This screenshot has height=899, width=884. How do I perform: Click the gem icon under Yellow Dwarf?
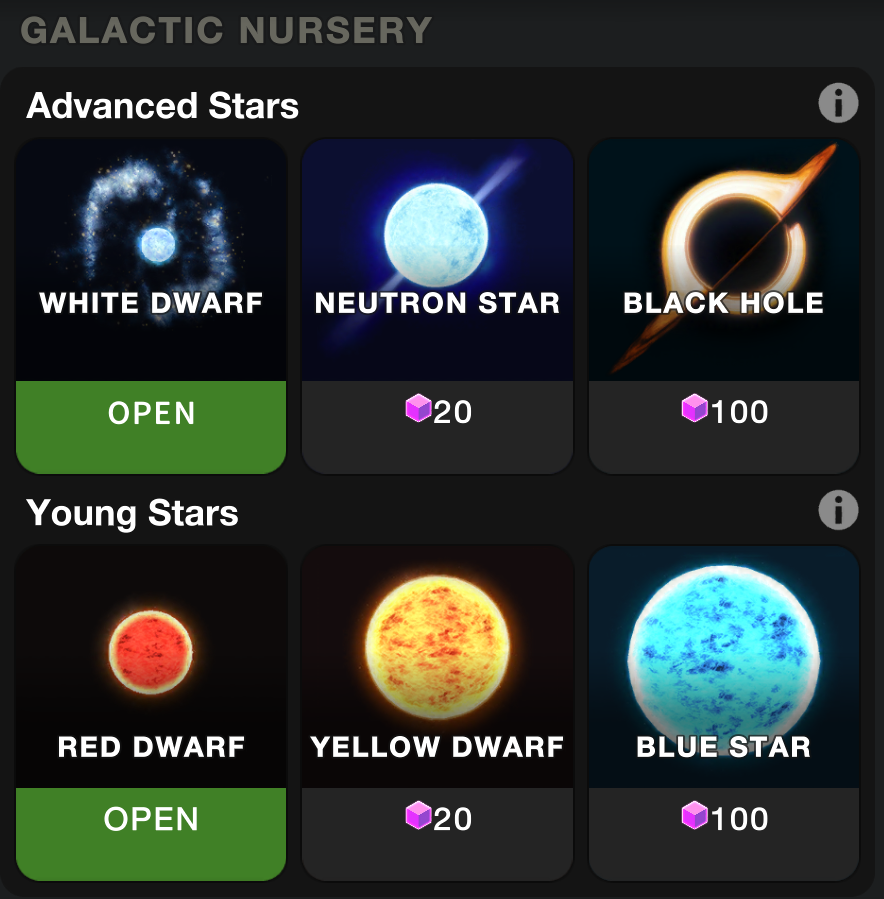[x=418, y=815]
